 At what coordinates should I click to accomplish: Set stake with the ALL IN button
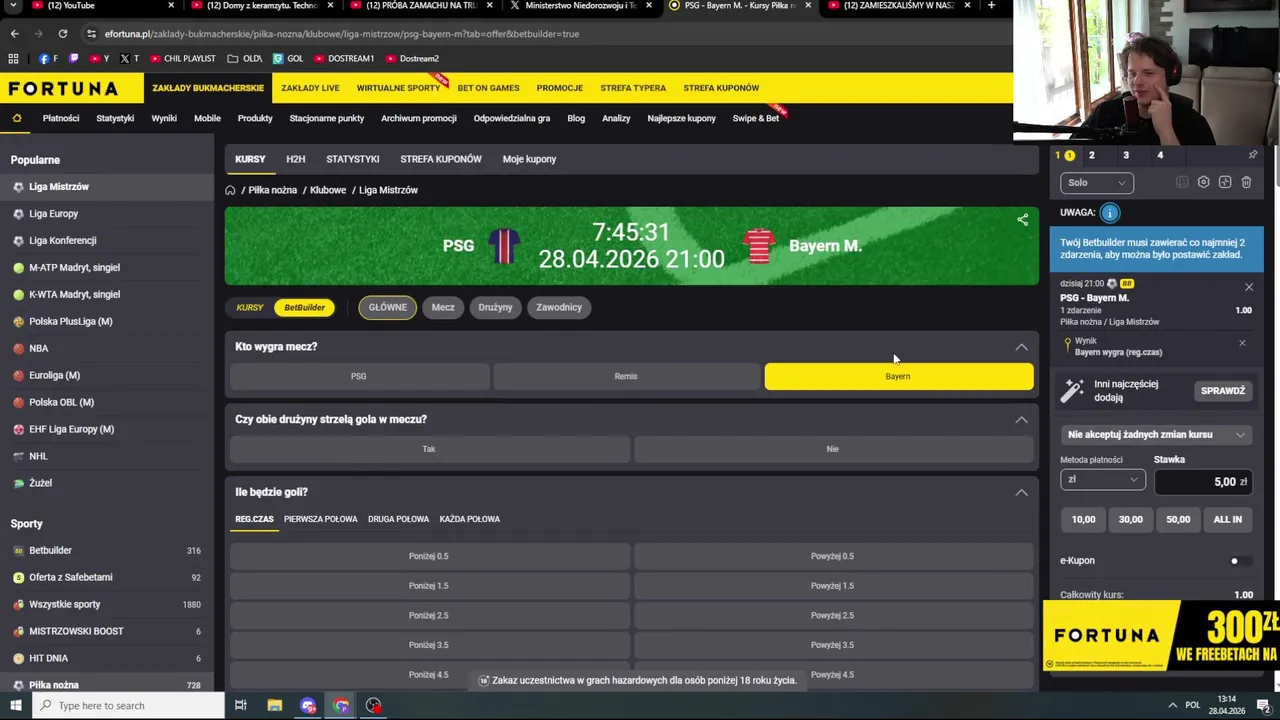[1227, 519]
